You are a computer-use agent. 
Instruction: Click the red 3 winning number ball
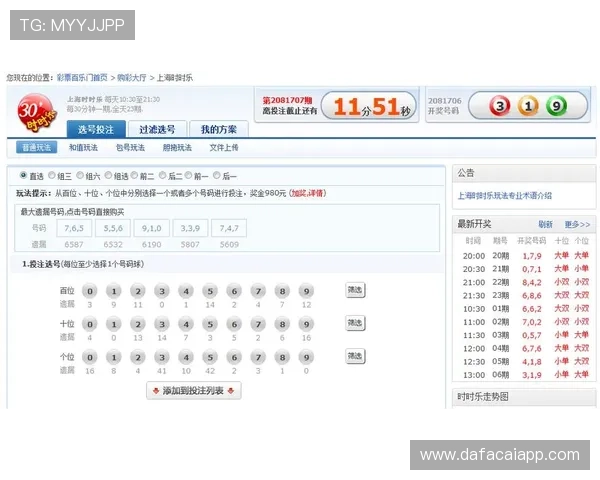coord(500,106)
